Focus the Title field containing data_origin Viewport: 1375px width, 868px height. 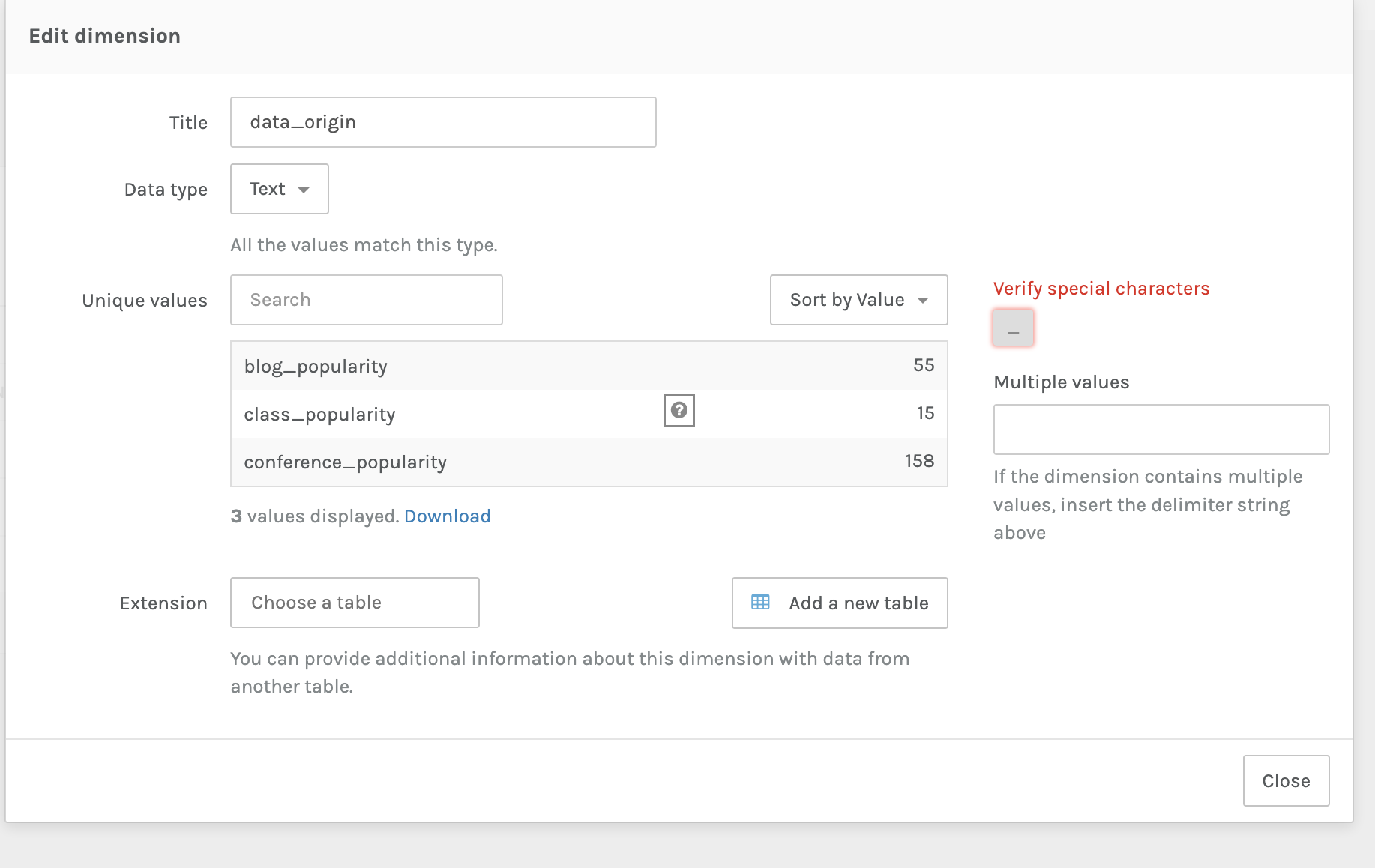pyautogui.click(x=443, y=122)
